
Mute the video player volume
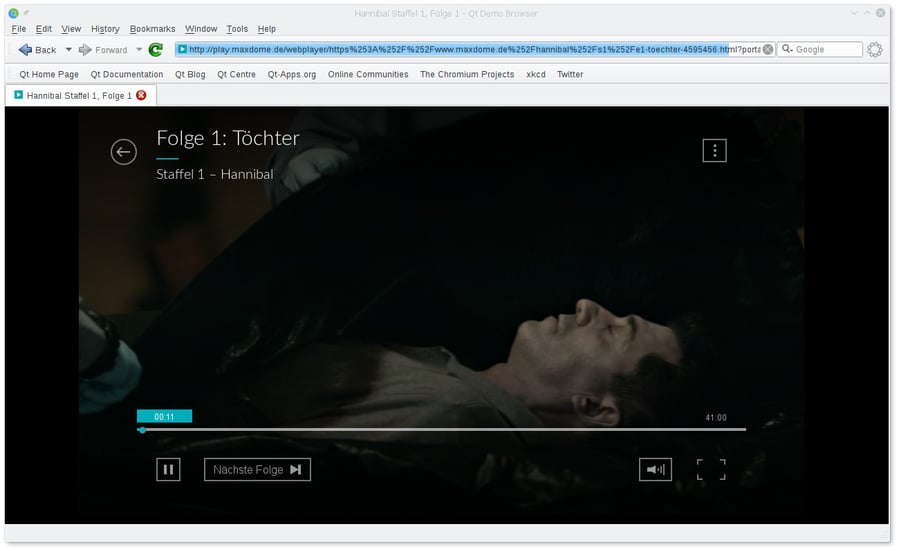[655, 469]
